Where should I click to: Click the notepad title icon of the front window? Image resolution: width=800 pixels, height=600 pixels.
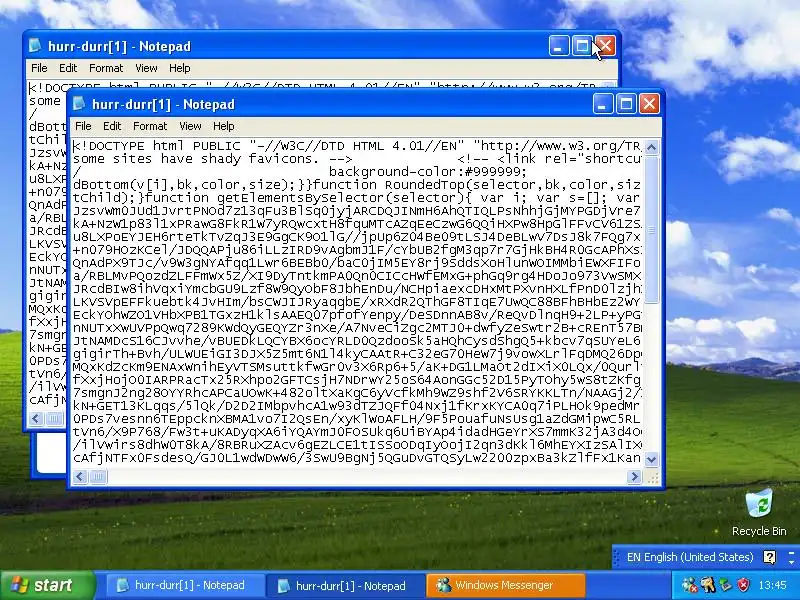click(x=79, y=104)
